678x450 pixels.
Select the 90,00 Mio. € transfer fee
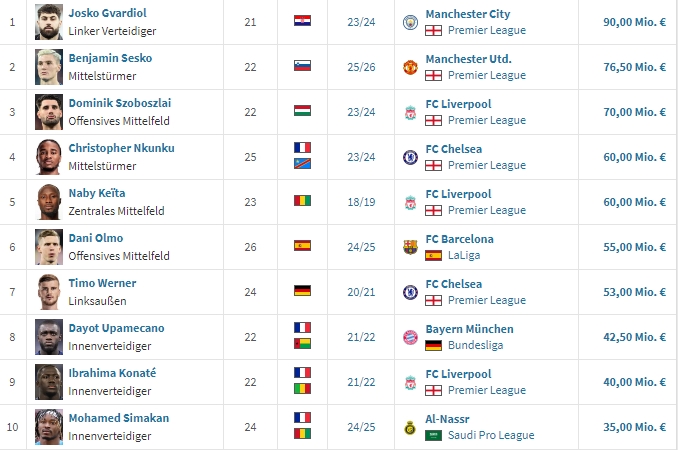pyautogui.click(x=635, y=22)
